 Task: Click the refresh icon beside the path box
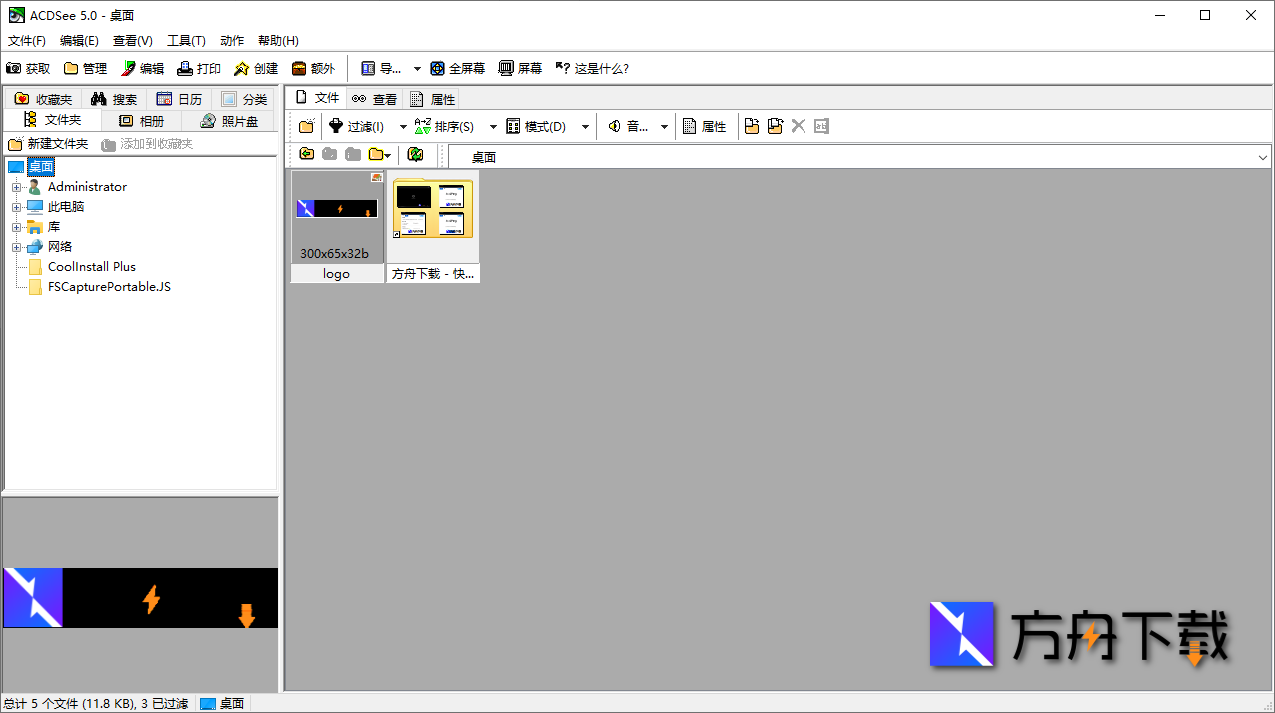tap(415, 155)
